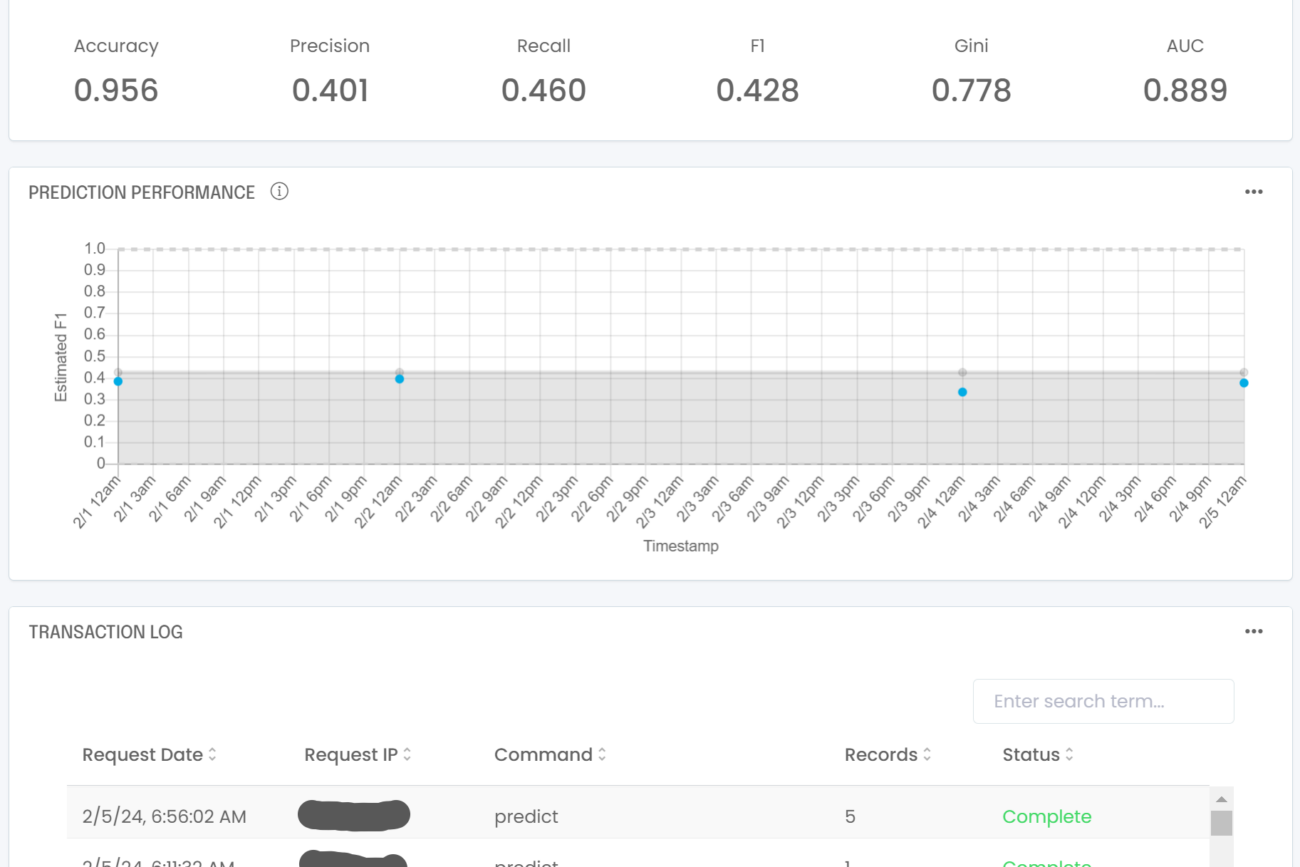The image size is (1300, 867).
Task: Open the Prediction Performance info tooltip
Action: click(x=279, y=191)
